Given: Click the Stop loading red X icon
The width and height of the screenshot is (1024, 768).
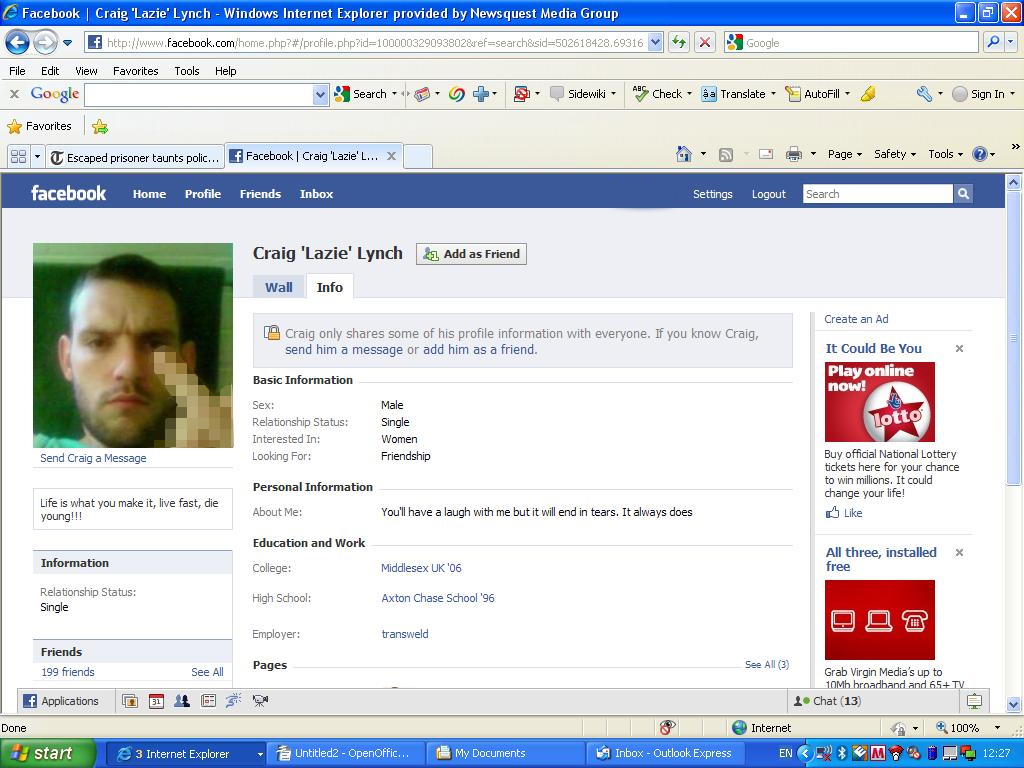Looking at the screenshot, I should point(705,43).
